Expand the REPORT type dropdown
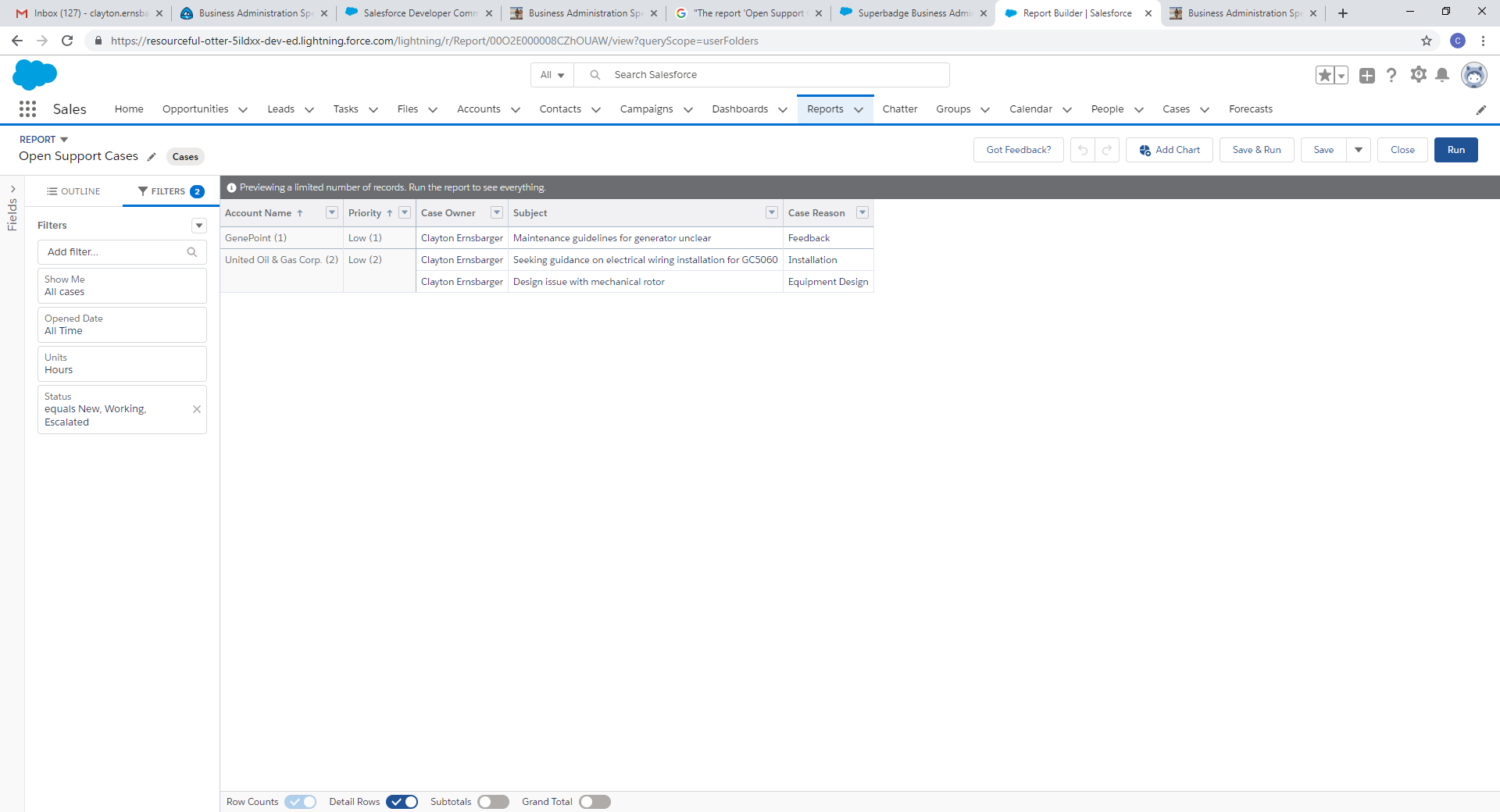Screen dimensions: 1500x812 [x=64, y=140]
